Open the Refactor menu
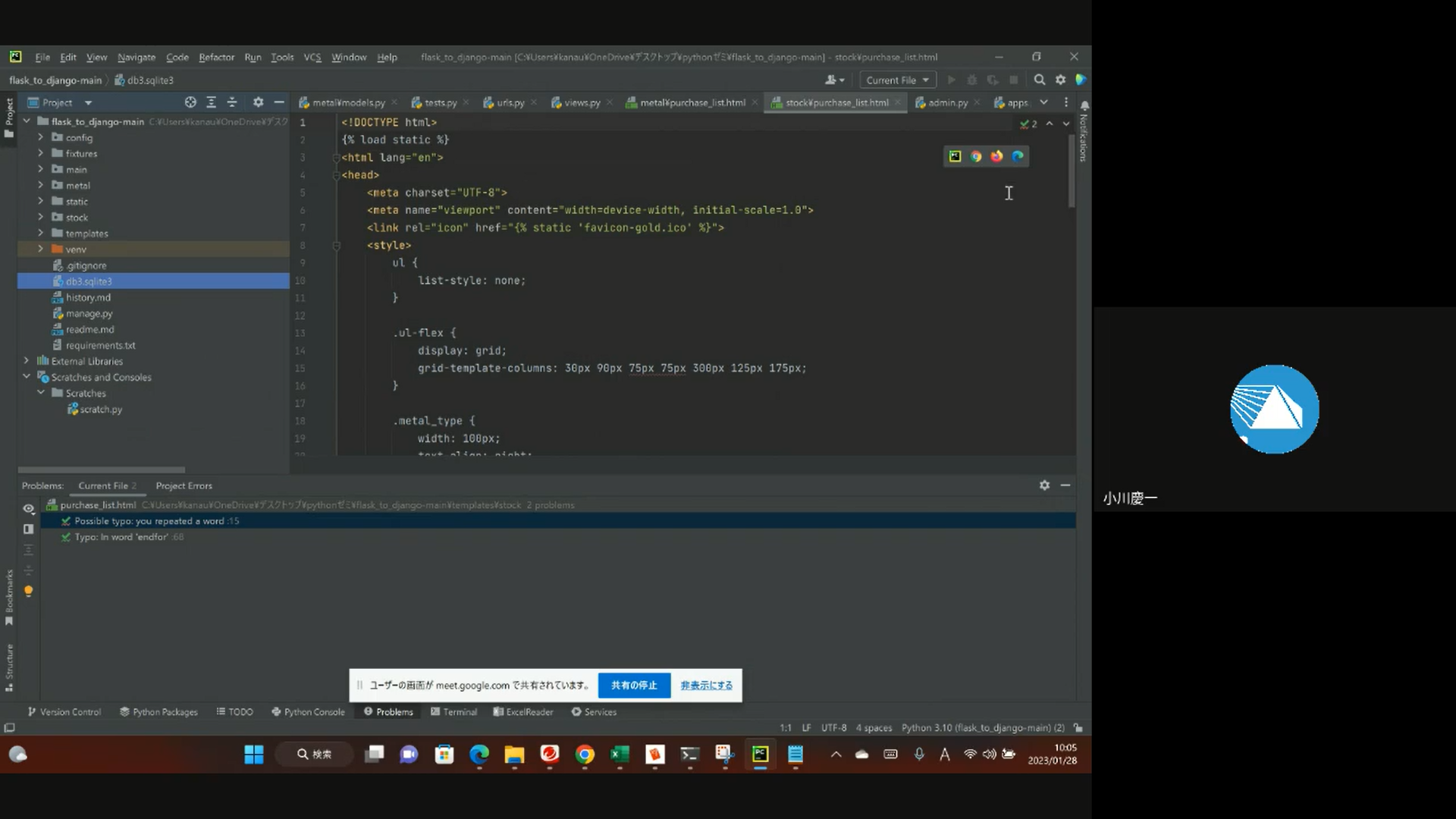Screen dimensions: 1456x819 click(x=216, y=58)
